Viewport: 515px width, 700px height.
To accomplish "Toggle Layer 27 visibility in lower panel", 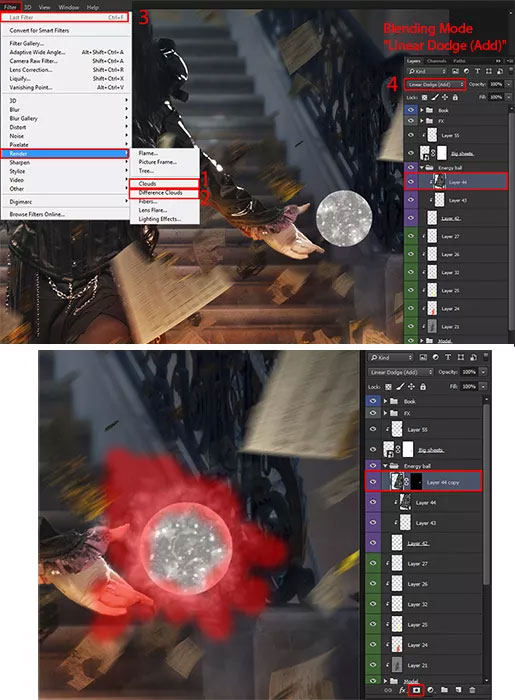I will tap(373, 563).
